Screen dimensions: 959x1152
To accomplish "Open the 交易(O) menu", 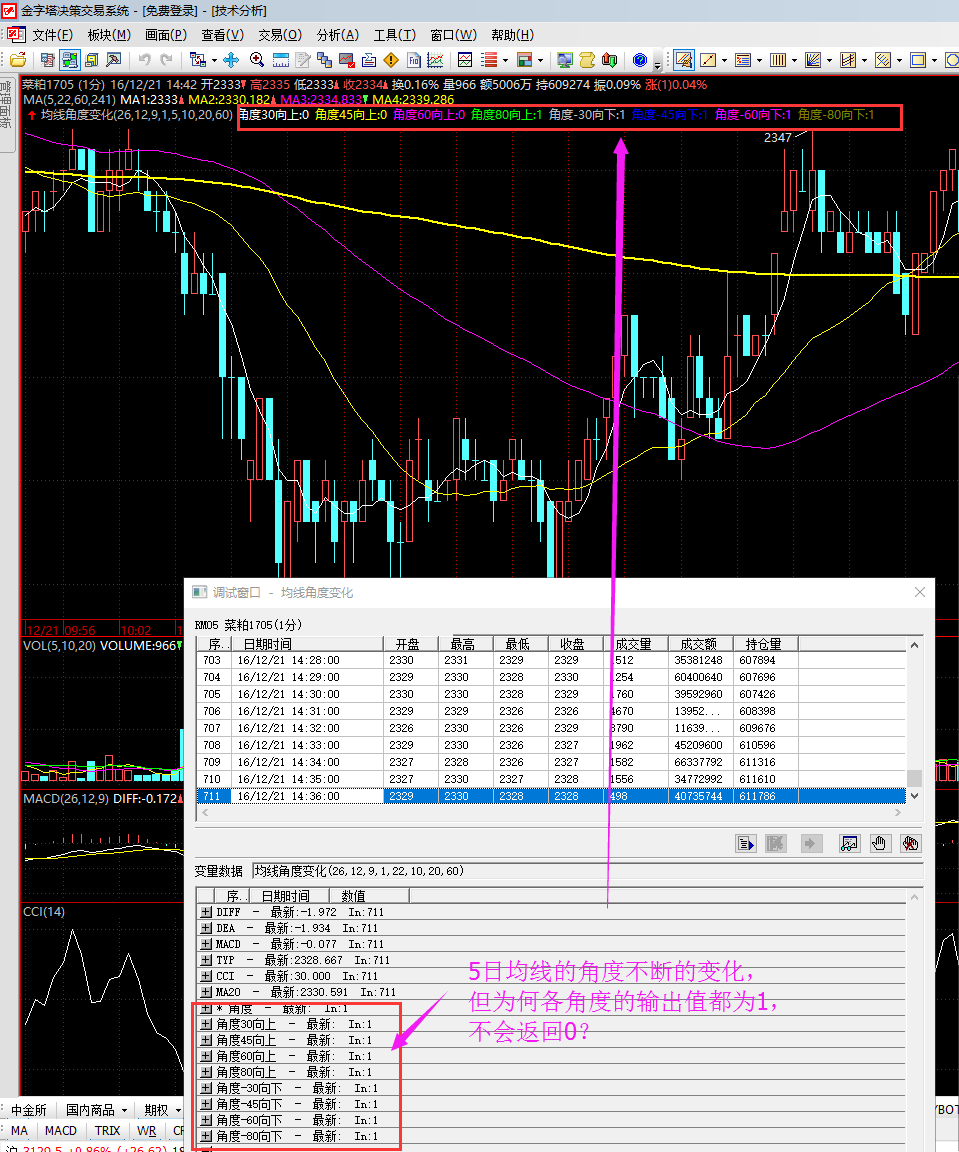I will click(280, 35).
